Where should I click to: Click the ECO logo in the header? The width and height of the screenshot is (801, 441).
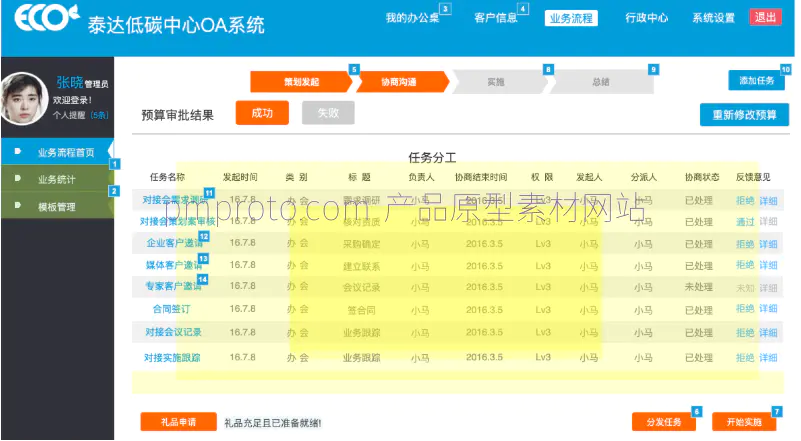[41, 21]
